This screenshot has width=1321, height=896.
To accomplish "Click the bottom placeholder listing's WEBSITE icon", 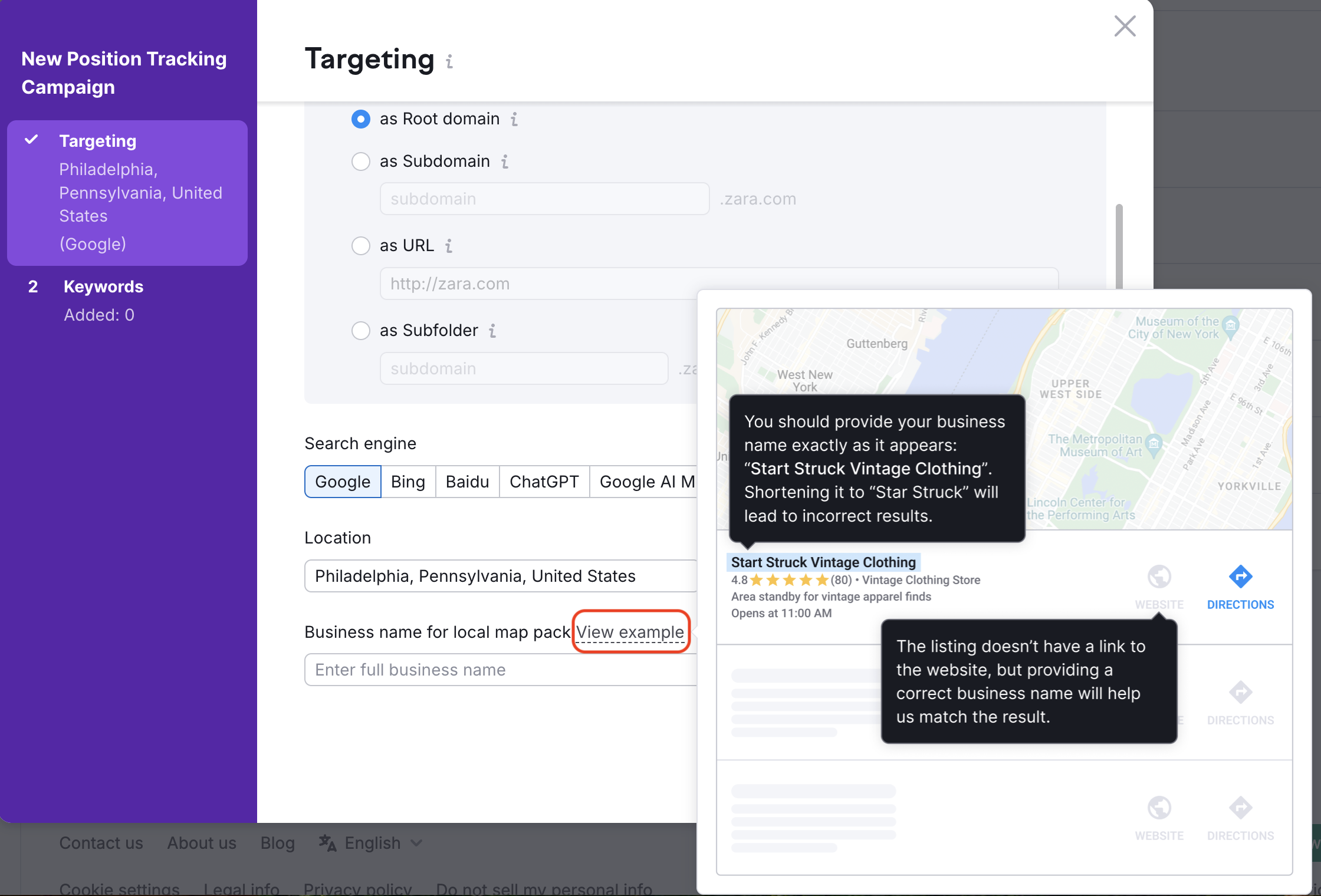I will click(x=1159, y=808).
